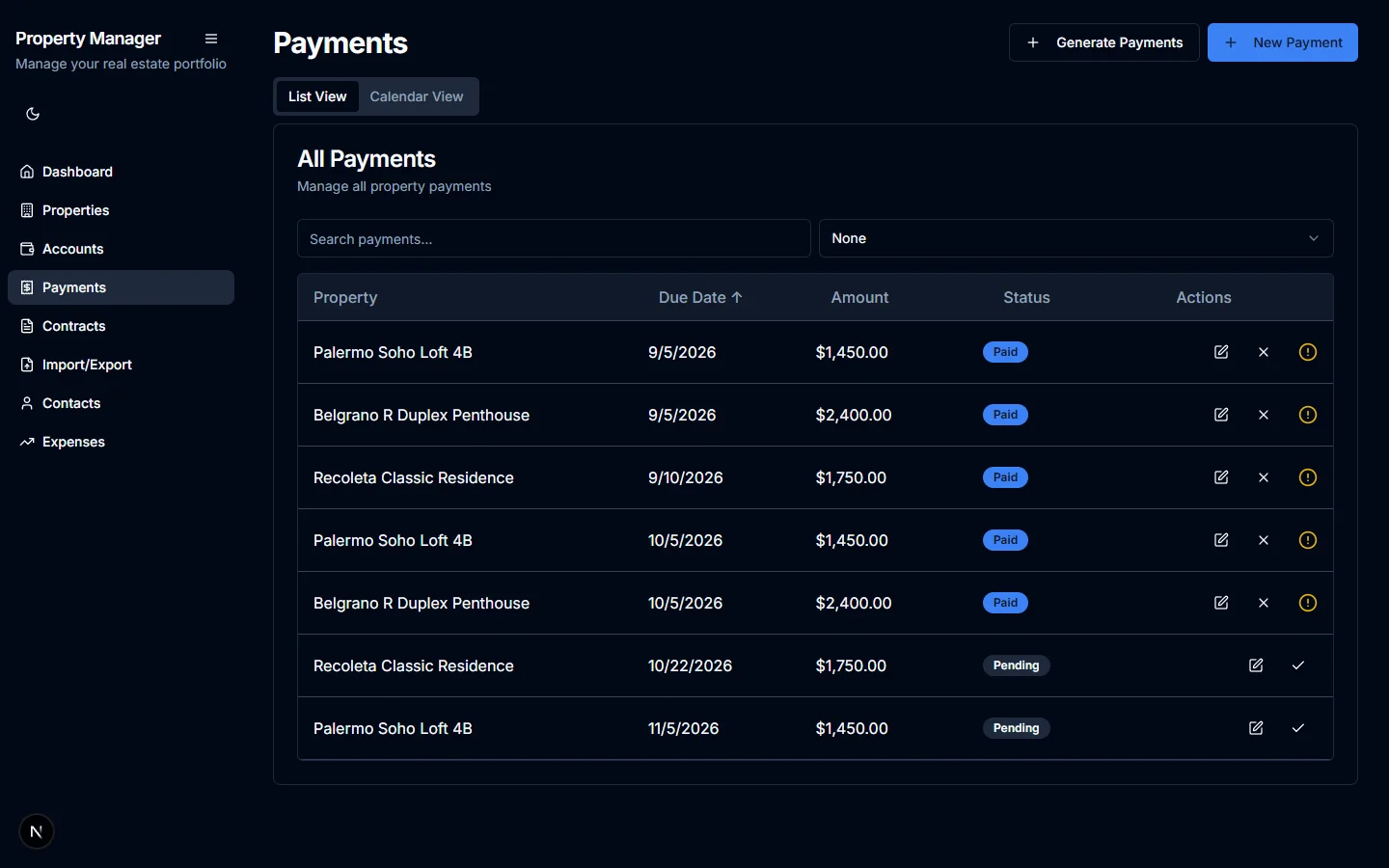Open Expenses in sidebar
This screenshot has height=868, width=1389.
click(121, 442)
